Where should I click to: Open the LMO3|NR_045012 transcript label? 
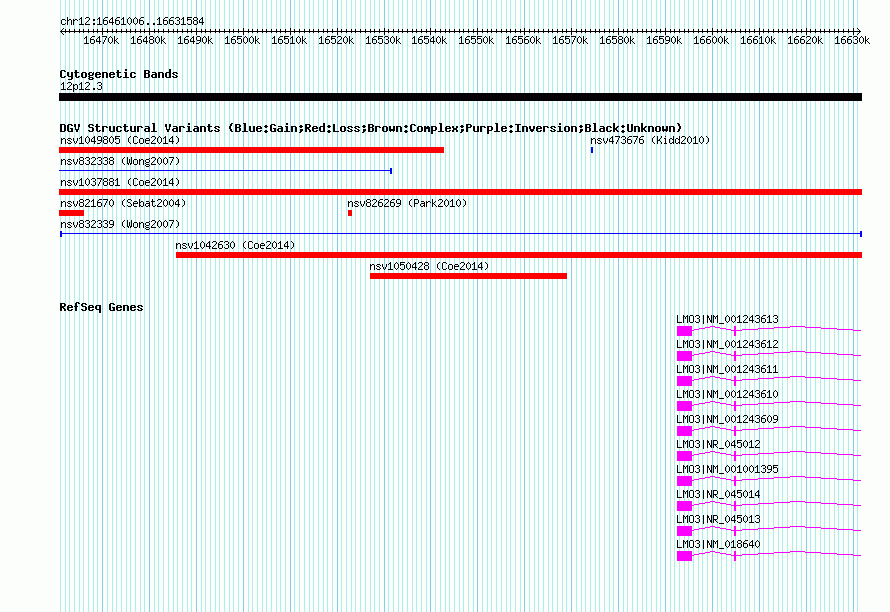coord(718,444)
